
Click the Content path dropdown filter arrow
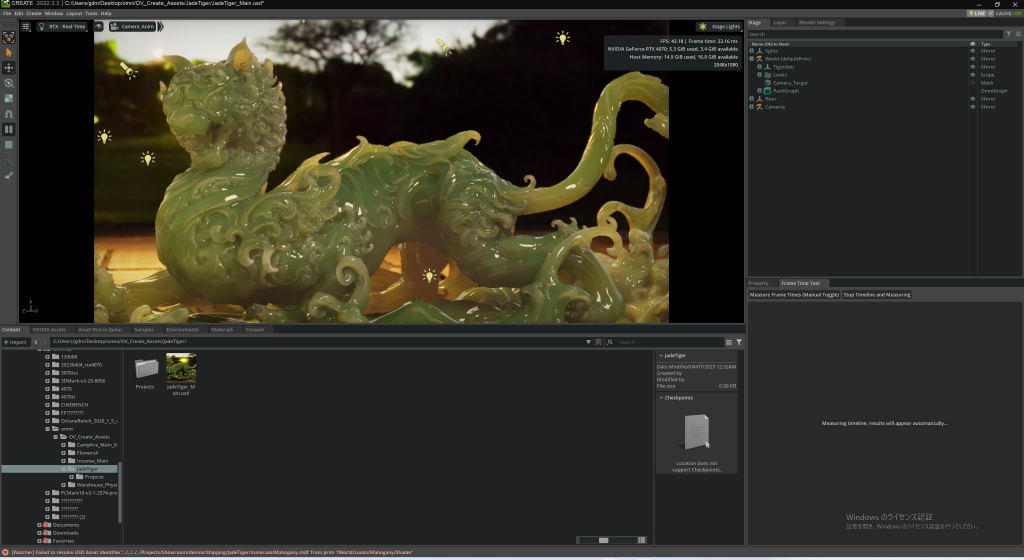coord(588,342)
